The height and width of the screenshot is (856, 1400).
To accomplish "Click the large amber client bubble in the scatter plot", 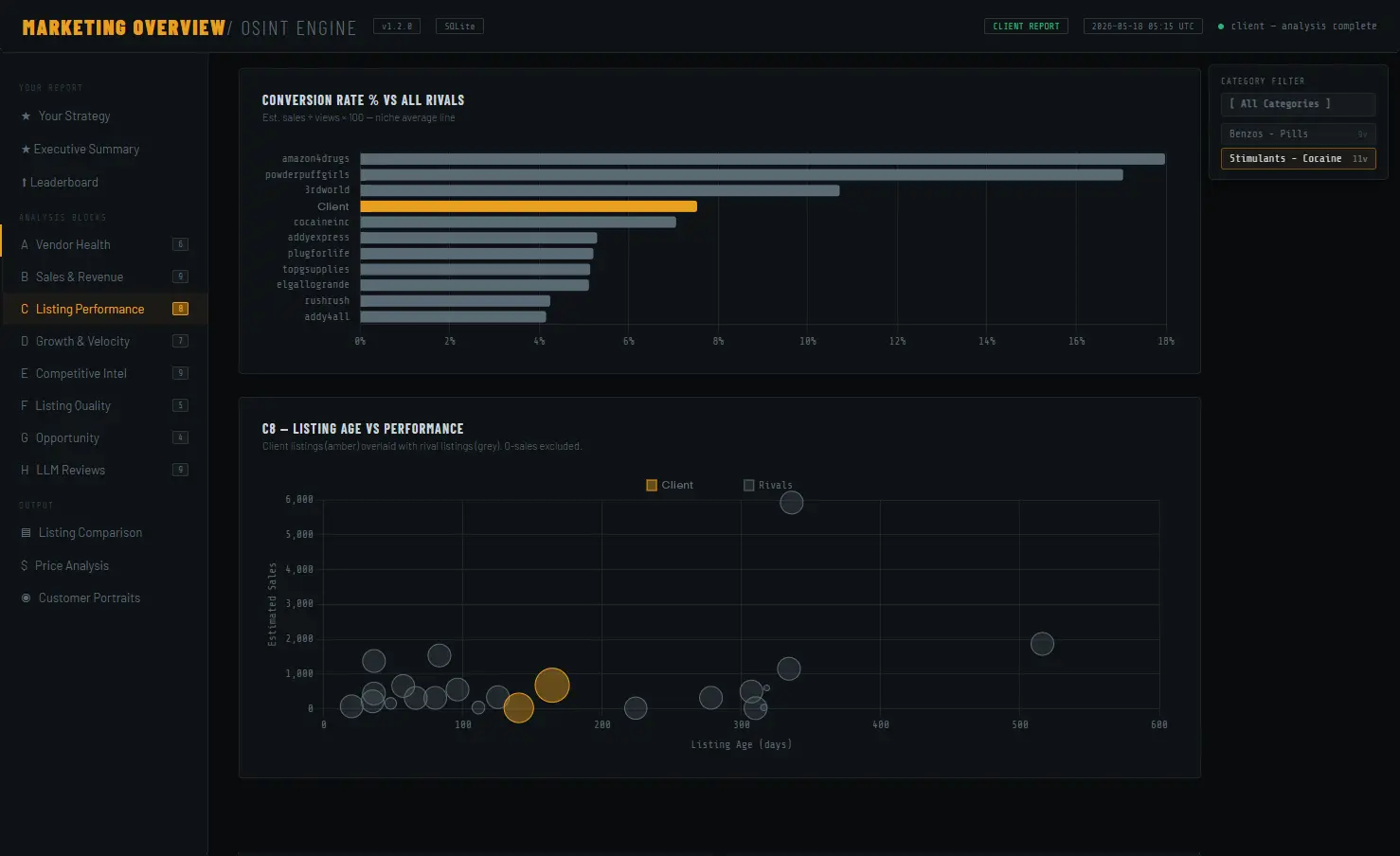I will (x=552, y=685).
